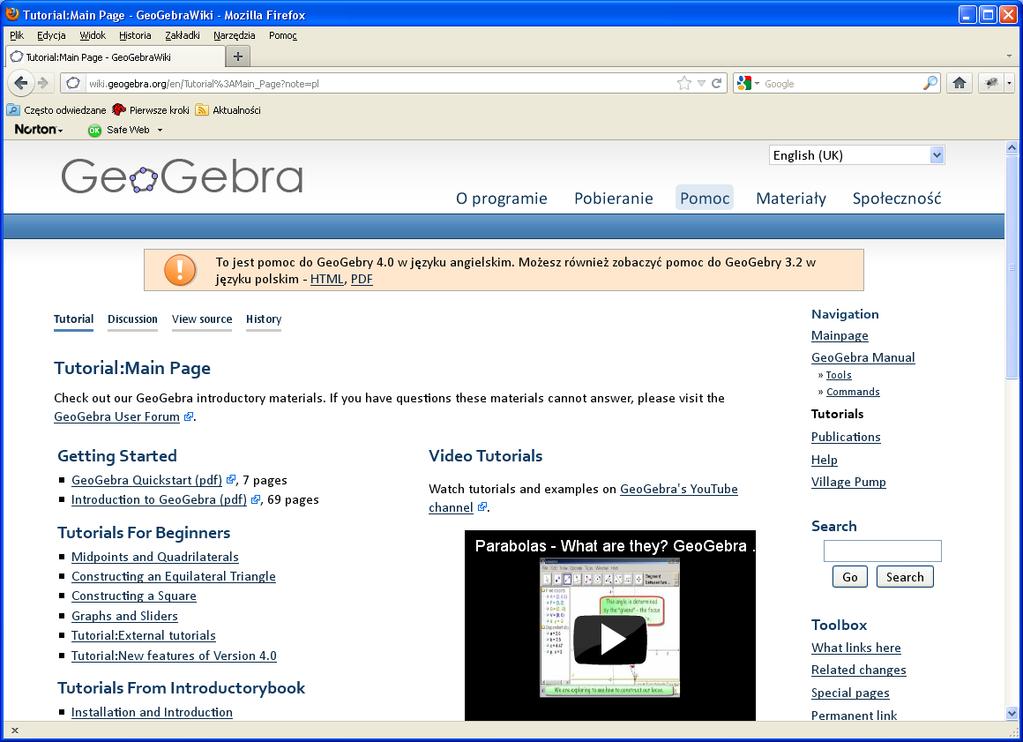Open the Historia menu
The width and height of the screenshot is (1023, 742).
pyautogui.click(x=134, y=35)
